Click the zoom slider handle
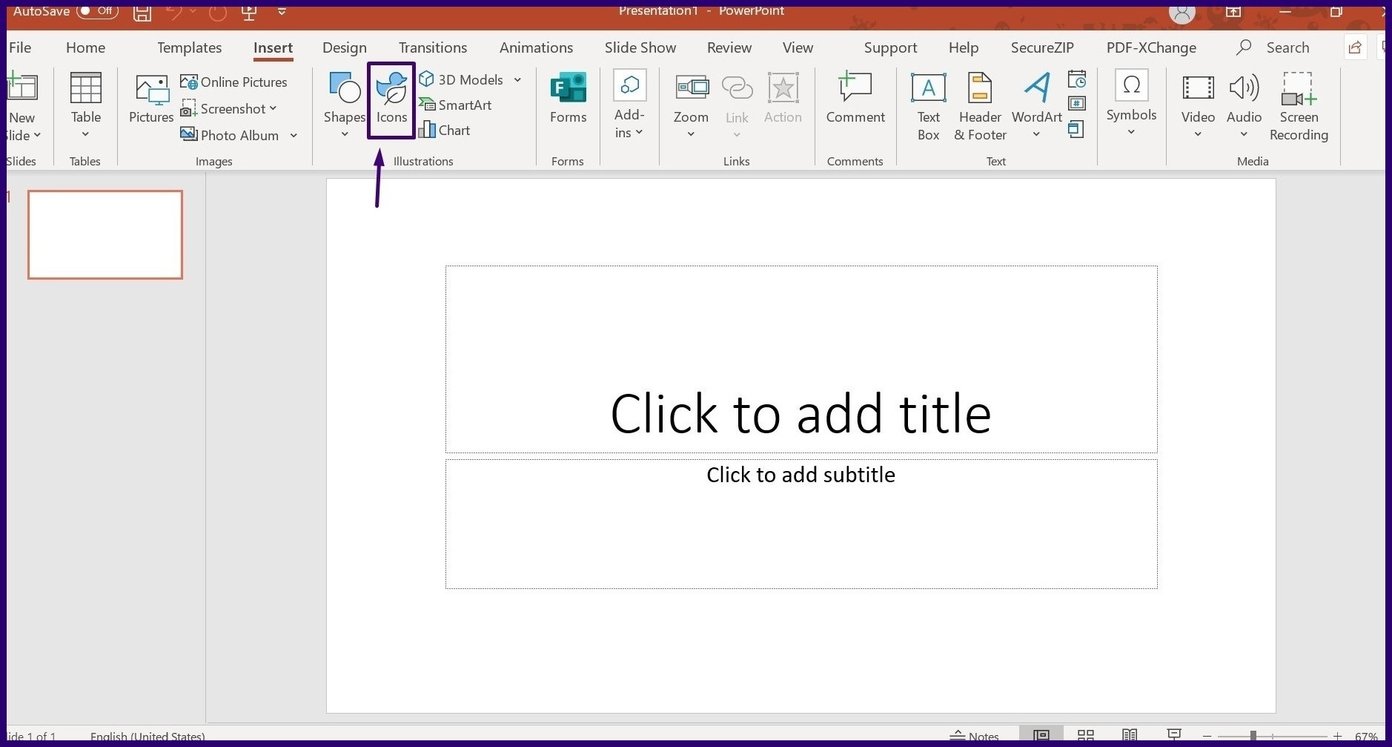The image size is (1392, 747). click(1253, 737)
